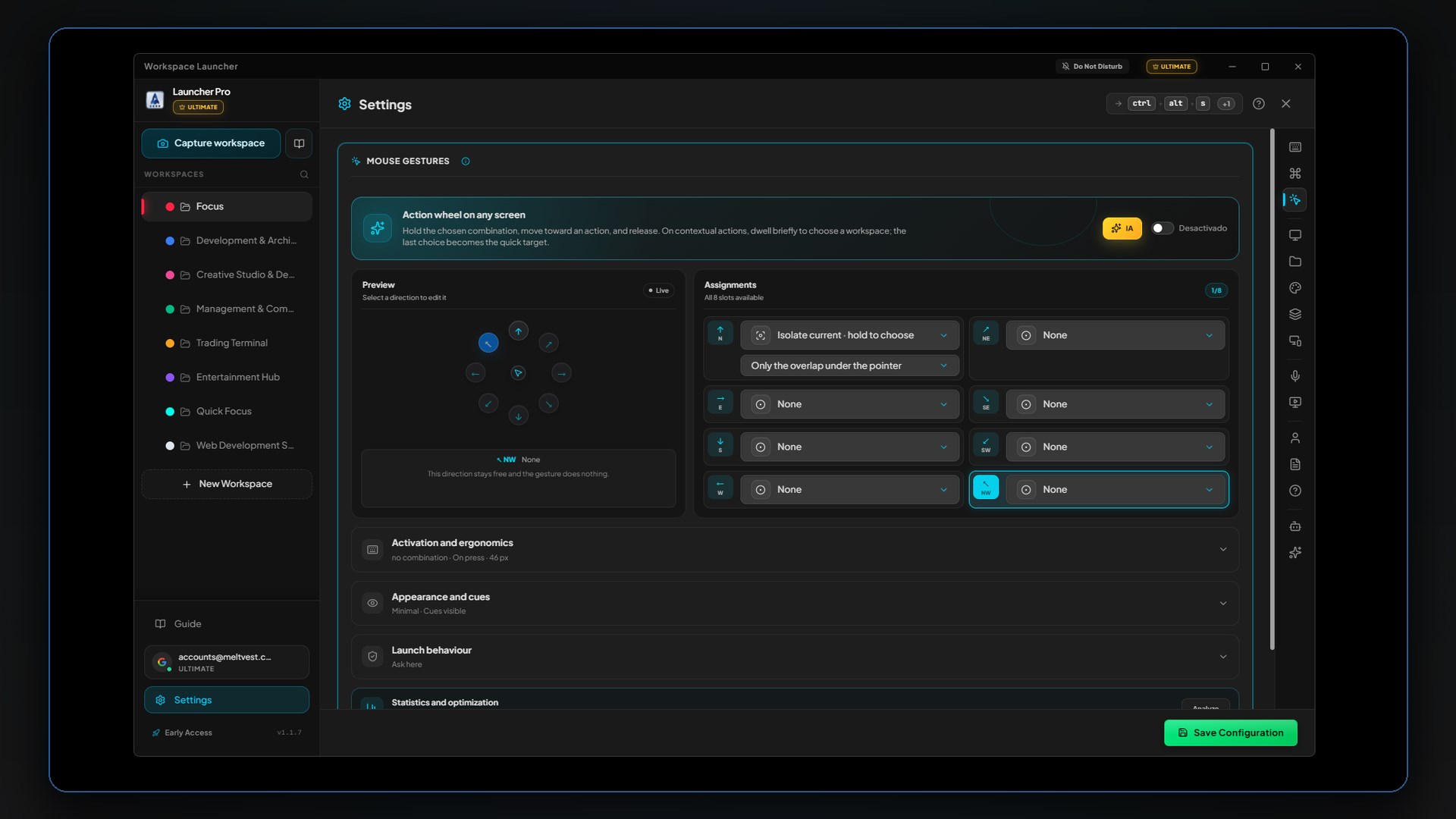The width and height of the screenshot is (1456, 819).
Task: Expand Activation and ergonomics section
Action: tap(795, 550)
